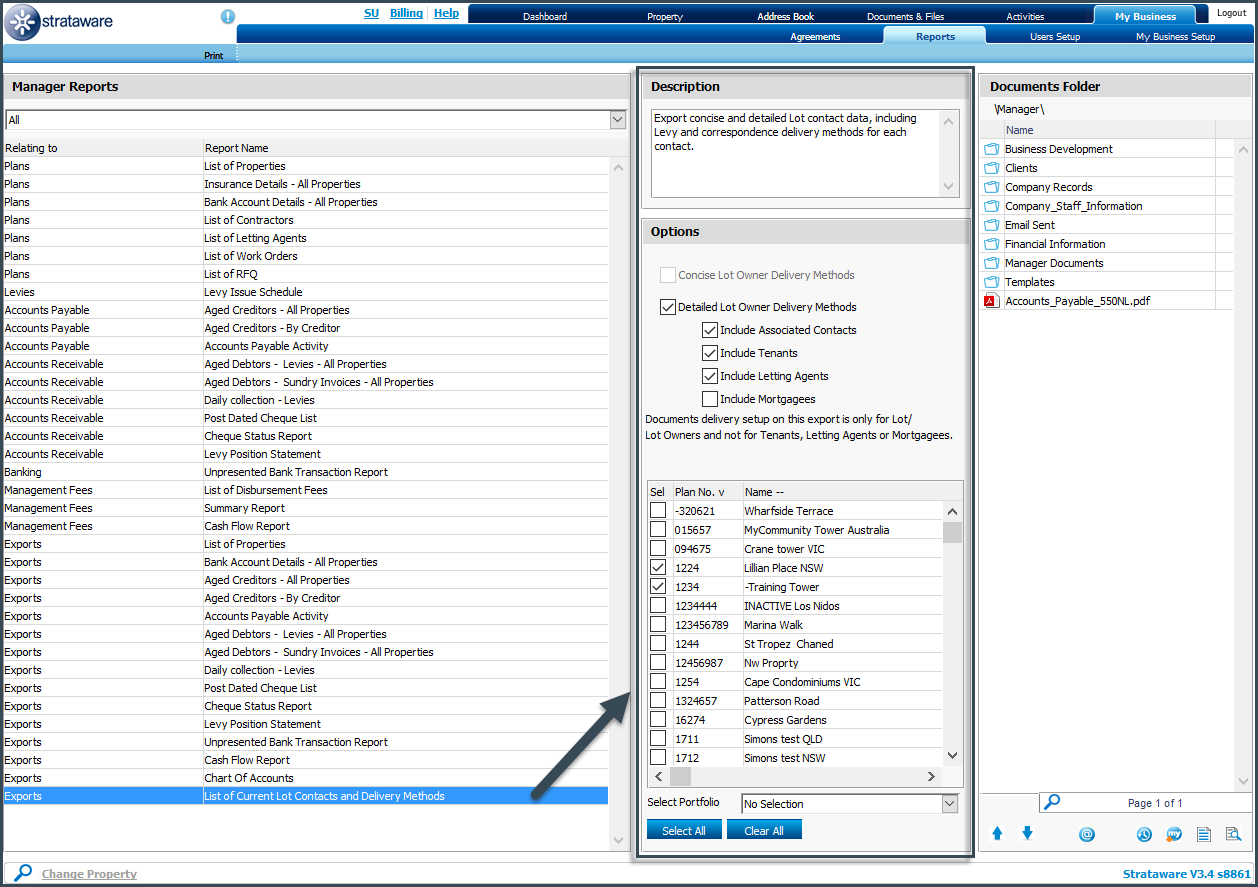Open the Billing link

click(x=406, y=14)
